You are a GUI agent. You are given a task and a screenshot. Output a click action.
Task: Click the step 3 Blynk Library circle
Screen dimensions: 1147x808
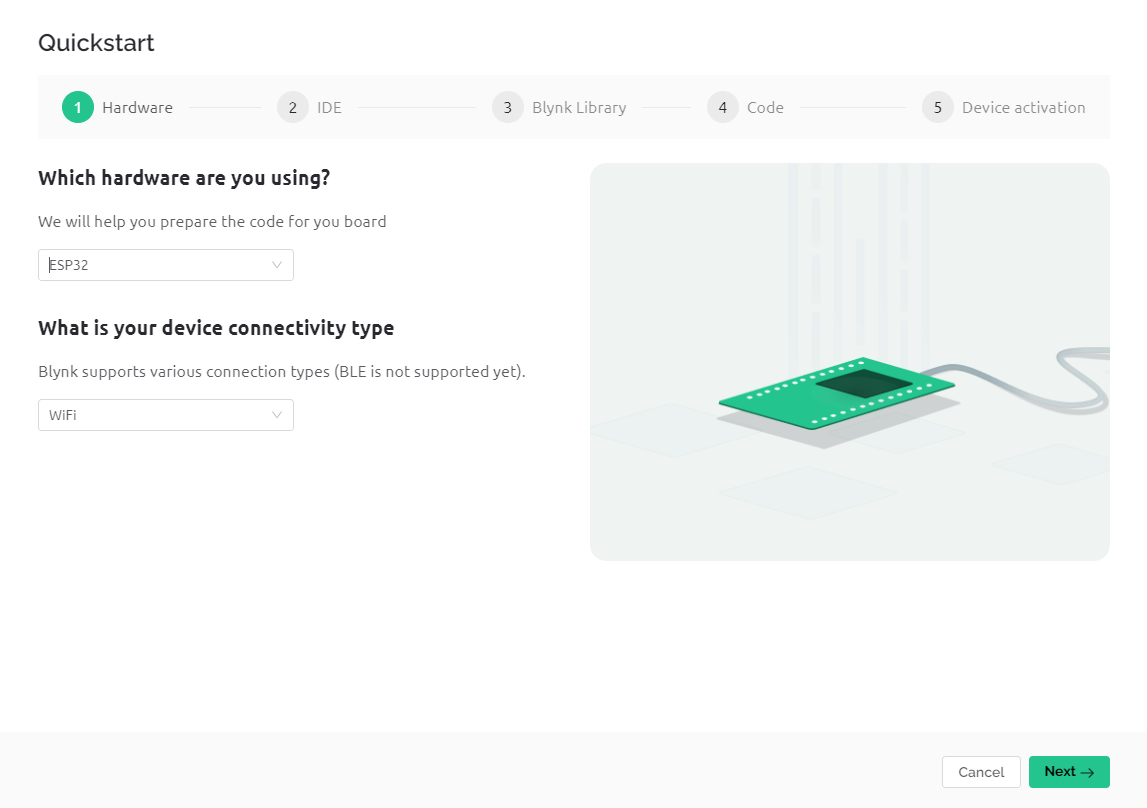coord(507,107)
